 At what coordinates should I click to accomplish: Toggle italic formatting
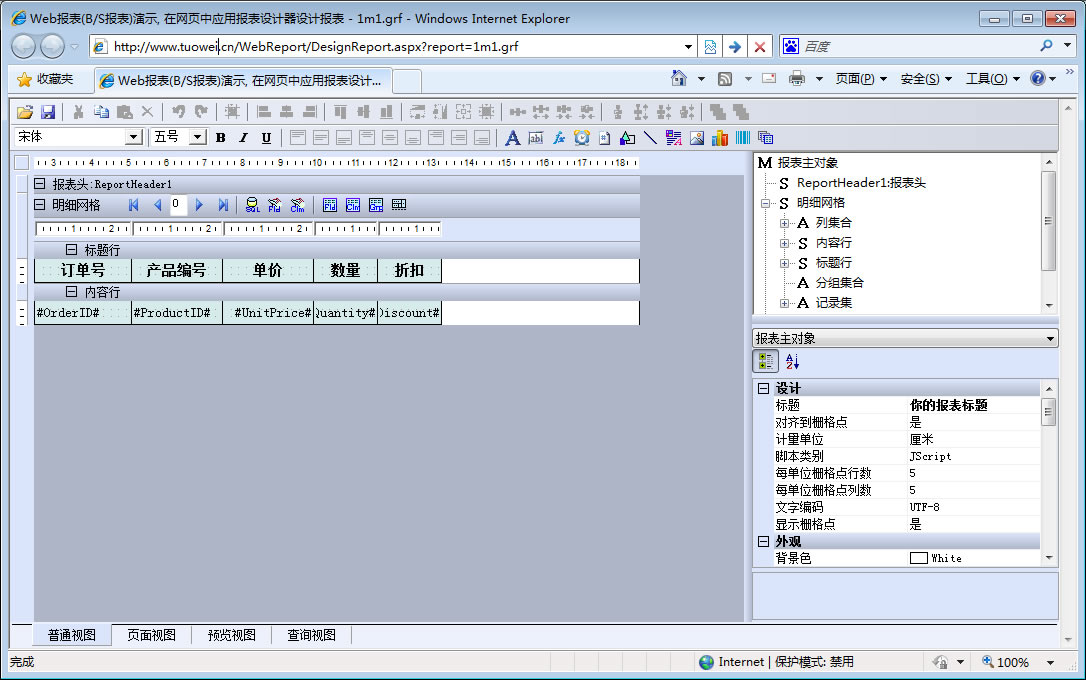point(243,138)
